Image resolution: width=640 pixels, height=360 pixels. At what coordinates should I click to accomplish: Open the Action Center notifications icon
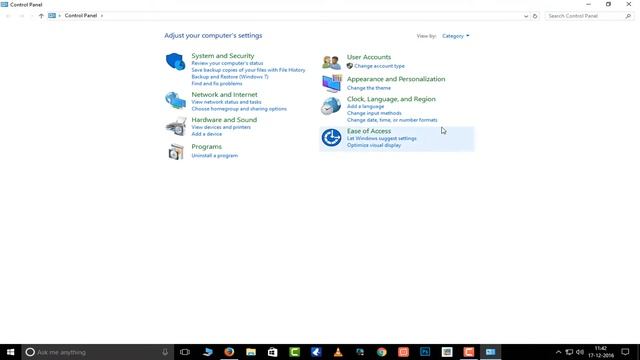coord(625,352)
